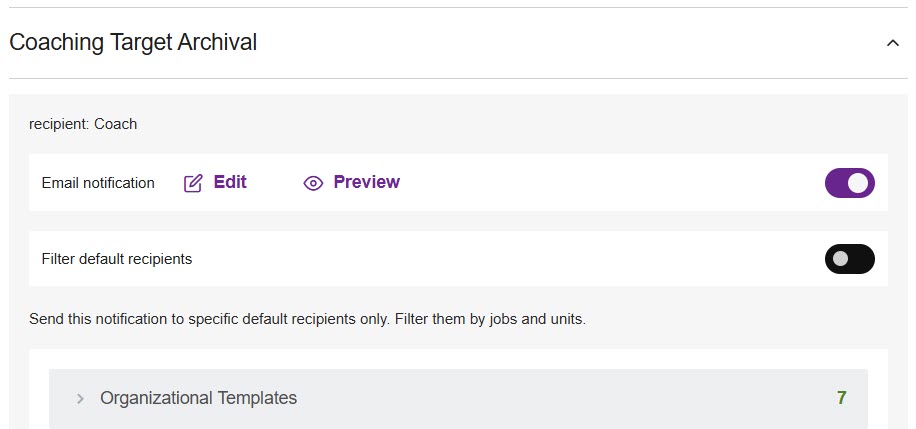
Task: Turn off the Email notification switch
Action: pos(849,183)
